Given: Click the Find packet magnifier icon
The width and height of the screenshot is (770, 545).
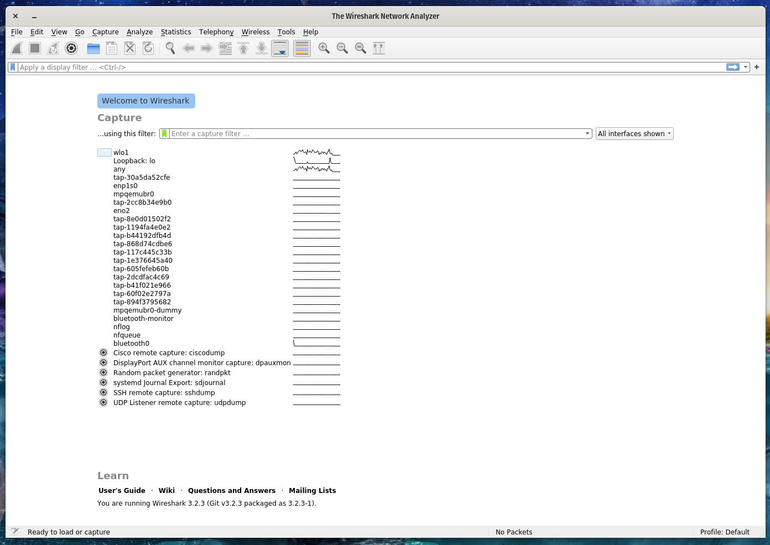Looking at the screenshot, I should point(170,48).
